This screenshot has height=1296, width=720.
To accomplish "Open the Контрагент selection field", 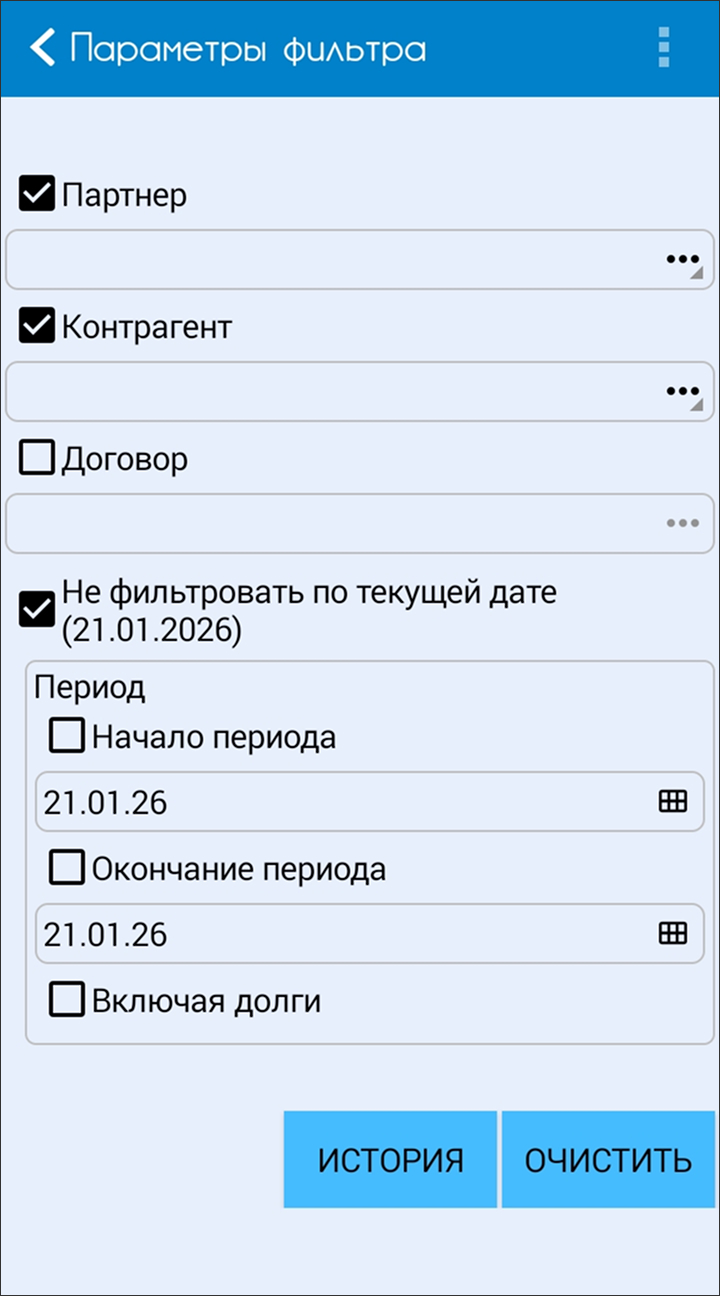I will click(x=330, y=391).
